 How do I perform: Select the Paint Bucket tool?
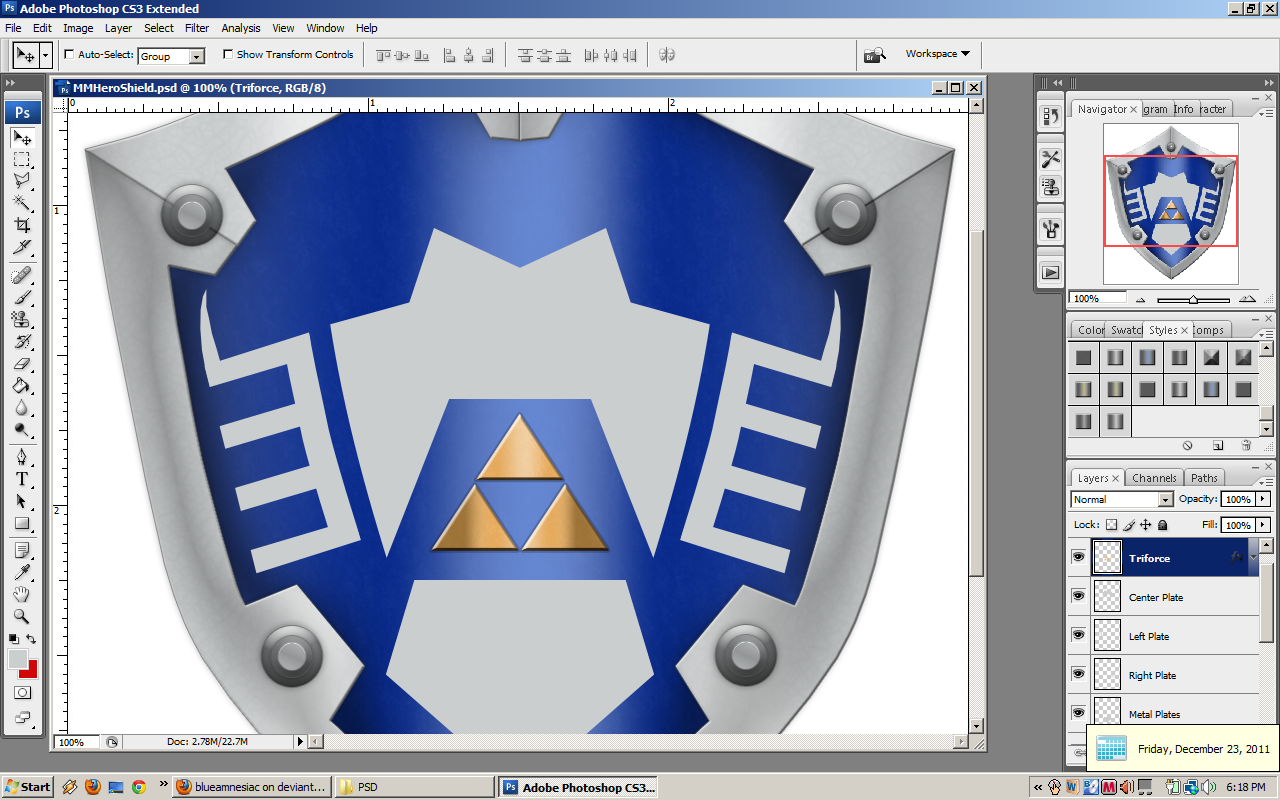pos(22,385)
